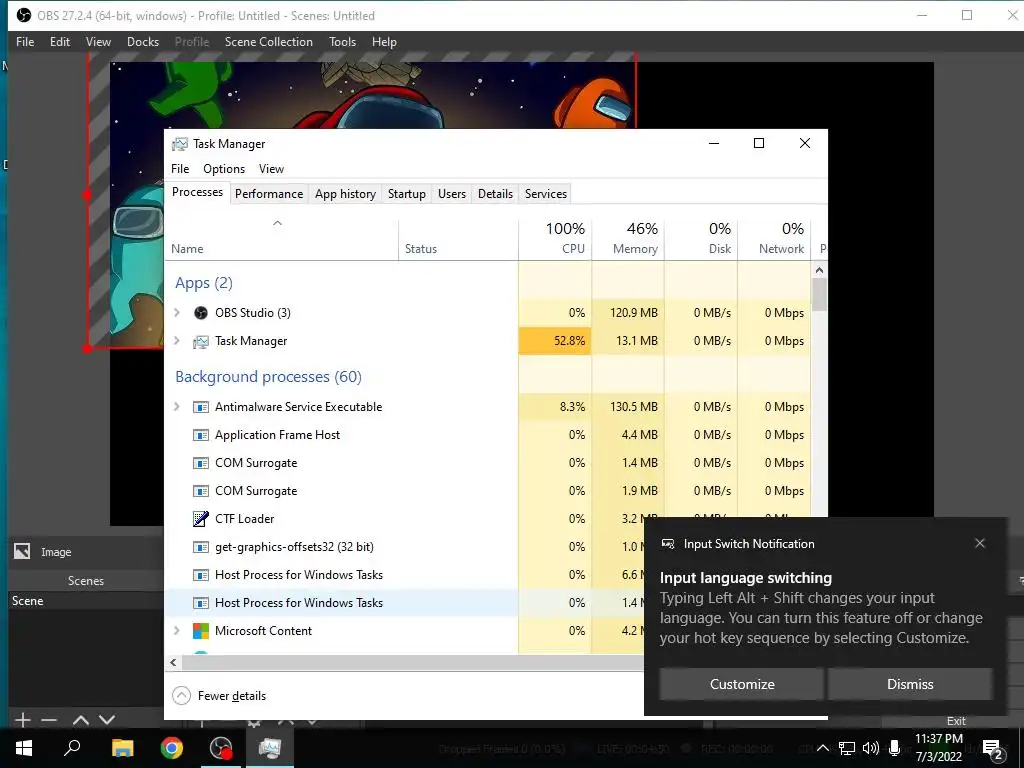1024x768 pixels.
Task: Expand the OBS Studio (3) process group
Action: click(177, 313)
